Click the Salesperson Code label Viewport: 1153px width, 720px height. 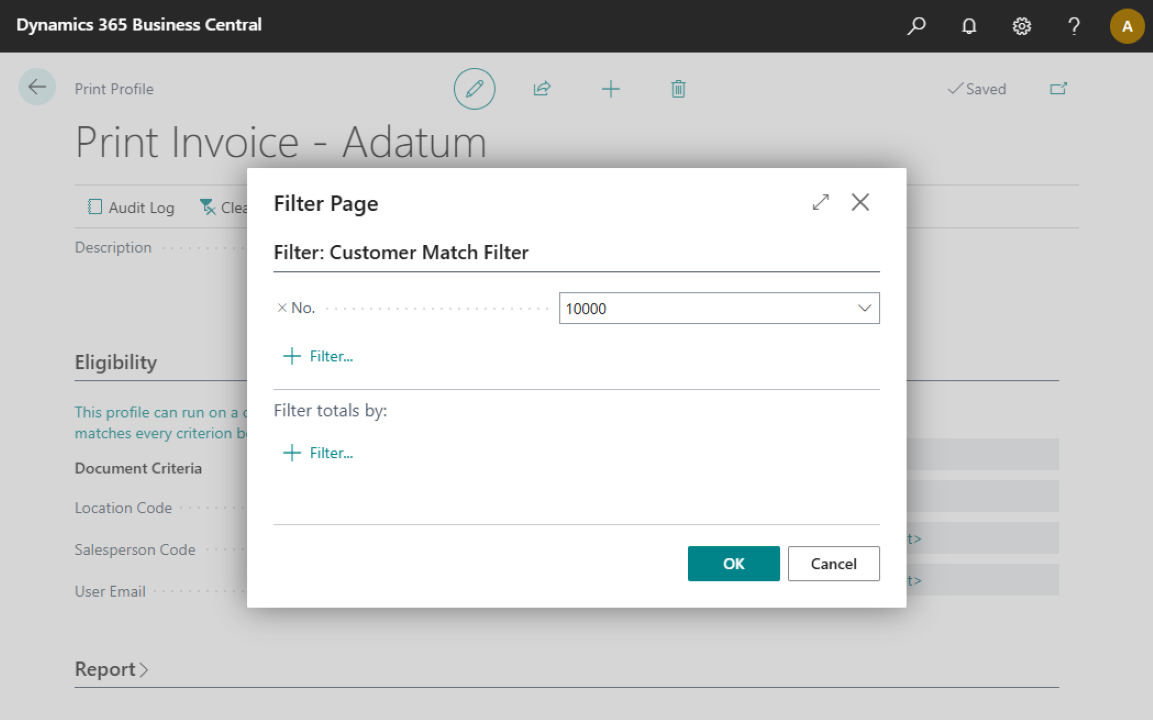pos(135,549)
